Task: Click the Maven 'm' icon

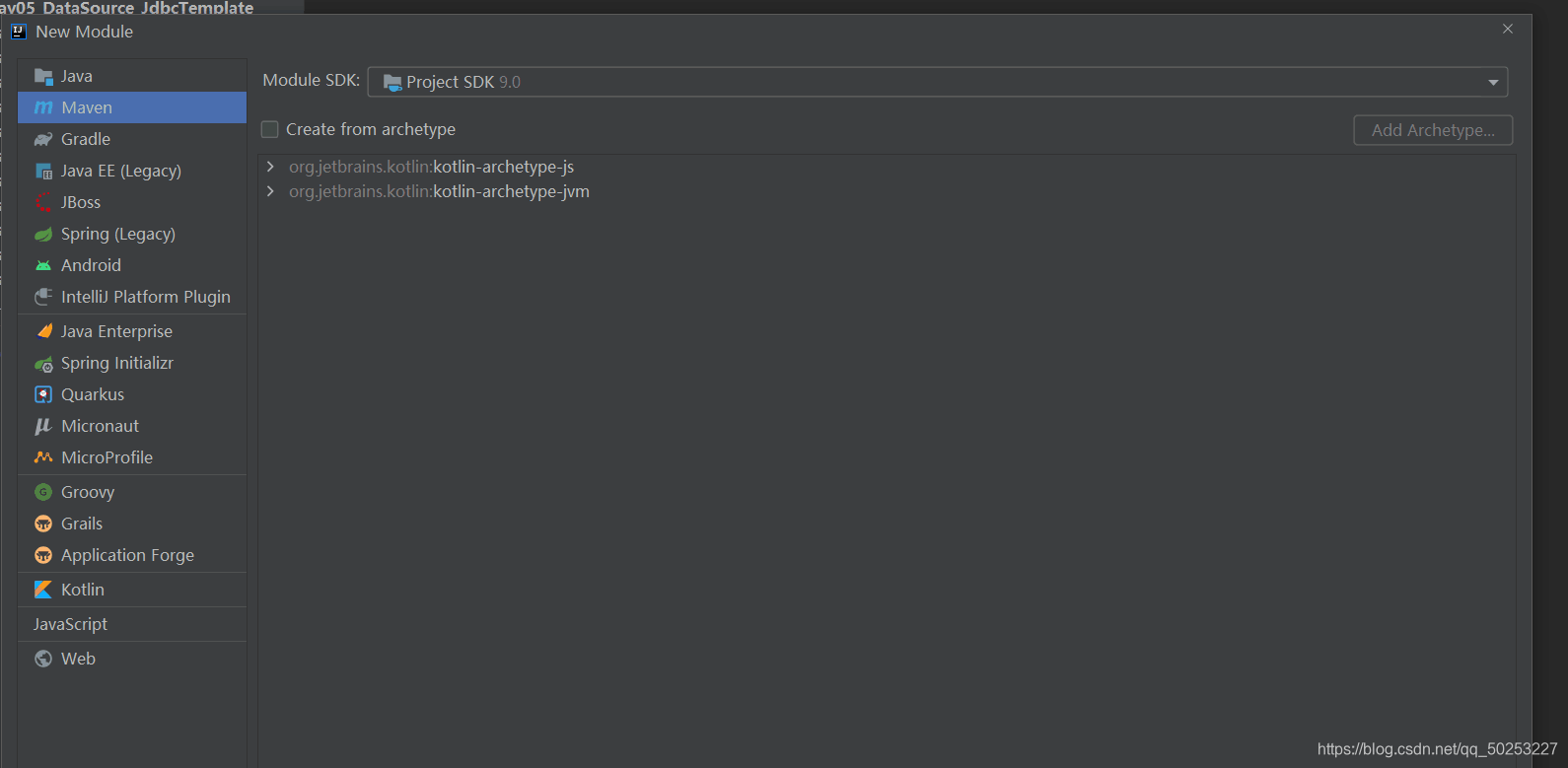Action: [x=43, y=107]
